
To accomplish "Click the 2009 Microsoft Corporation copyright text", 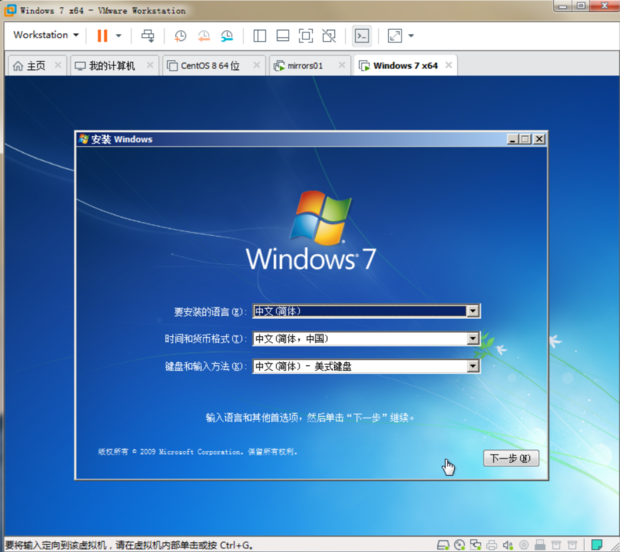I will pos(197,452).
